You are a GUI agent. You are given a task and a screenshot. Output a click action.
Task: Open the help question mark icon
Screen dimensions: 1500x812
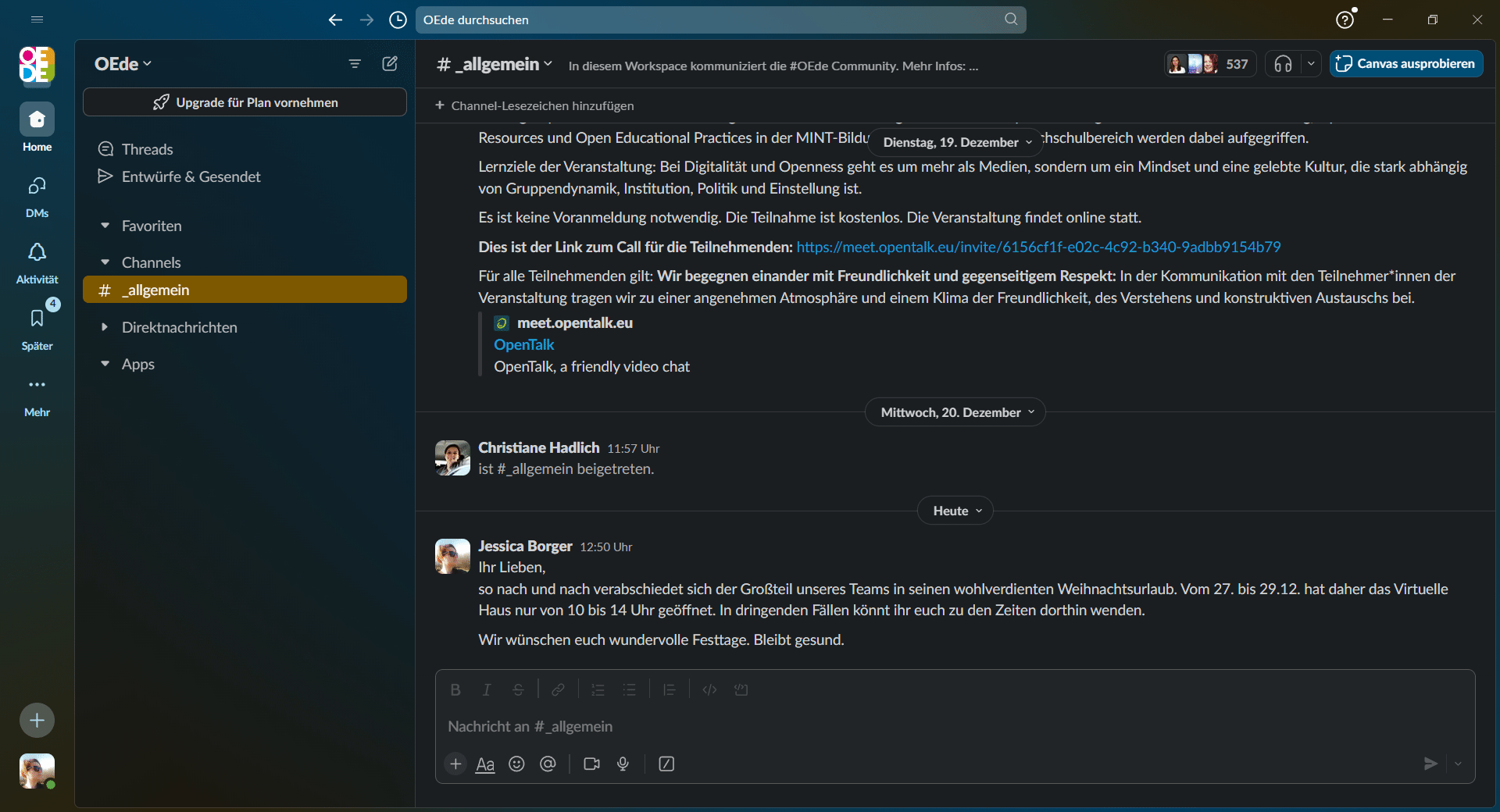click(1344, 20)
